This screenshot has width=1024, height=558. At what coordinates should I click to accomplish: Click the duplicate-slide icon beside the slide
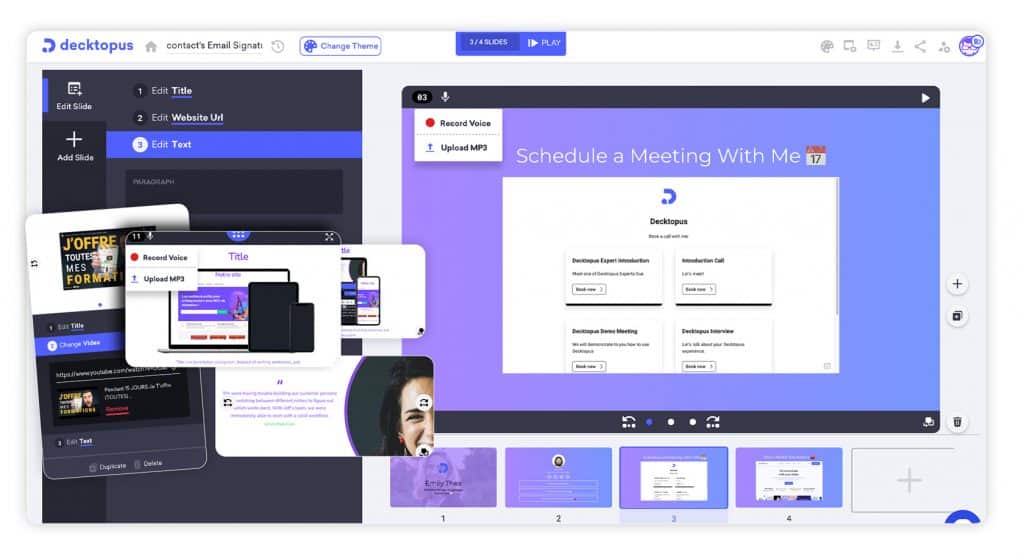click(x=957, y=316)
